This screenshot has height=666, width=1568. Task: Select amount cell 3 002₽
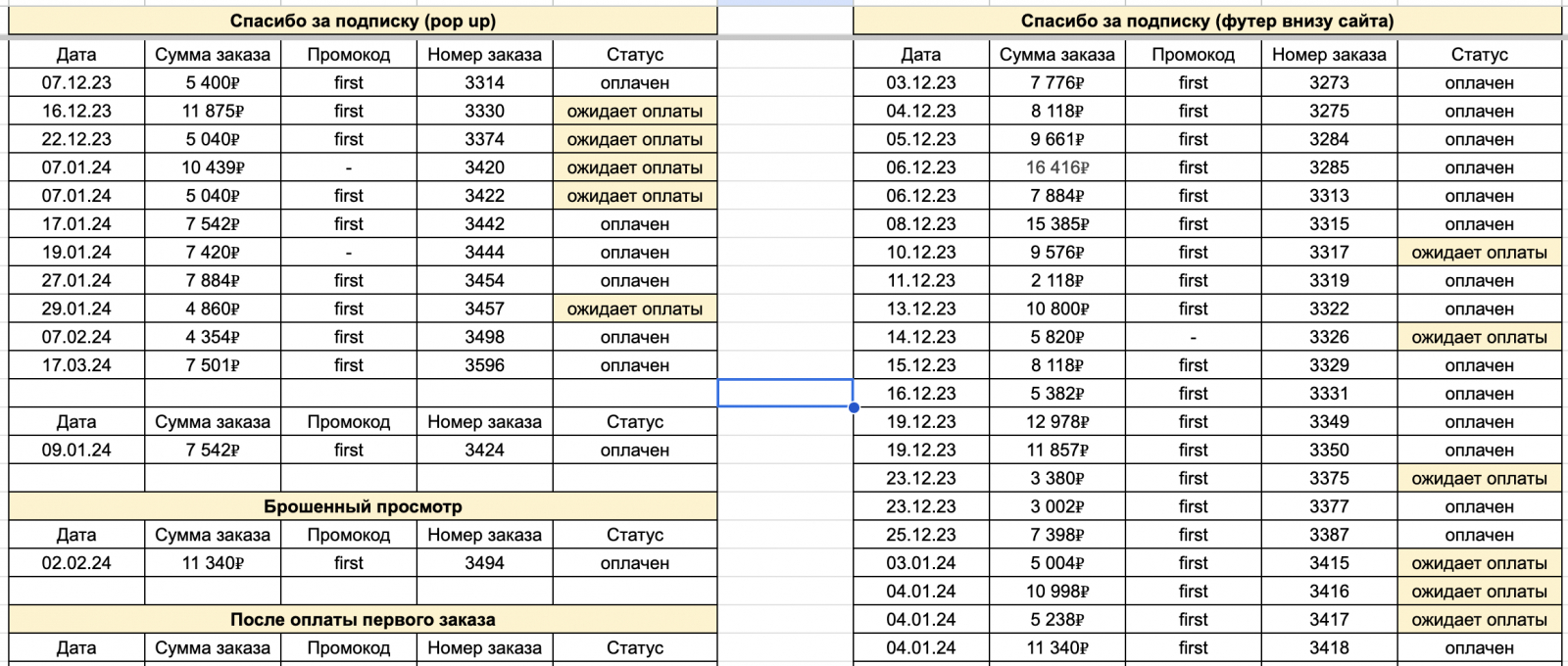coord(1057,506)
